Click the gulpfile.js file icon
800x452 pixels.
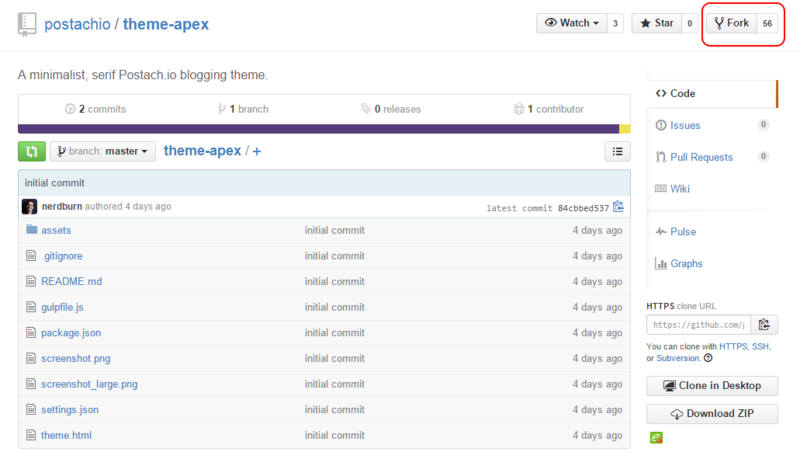[31, 307]
